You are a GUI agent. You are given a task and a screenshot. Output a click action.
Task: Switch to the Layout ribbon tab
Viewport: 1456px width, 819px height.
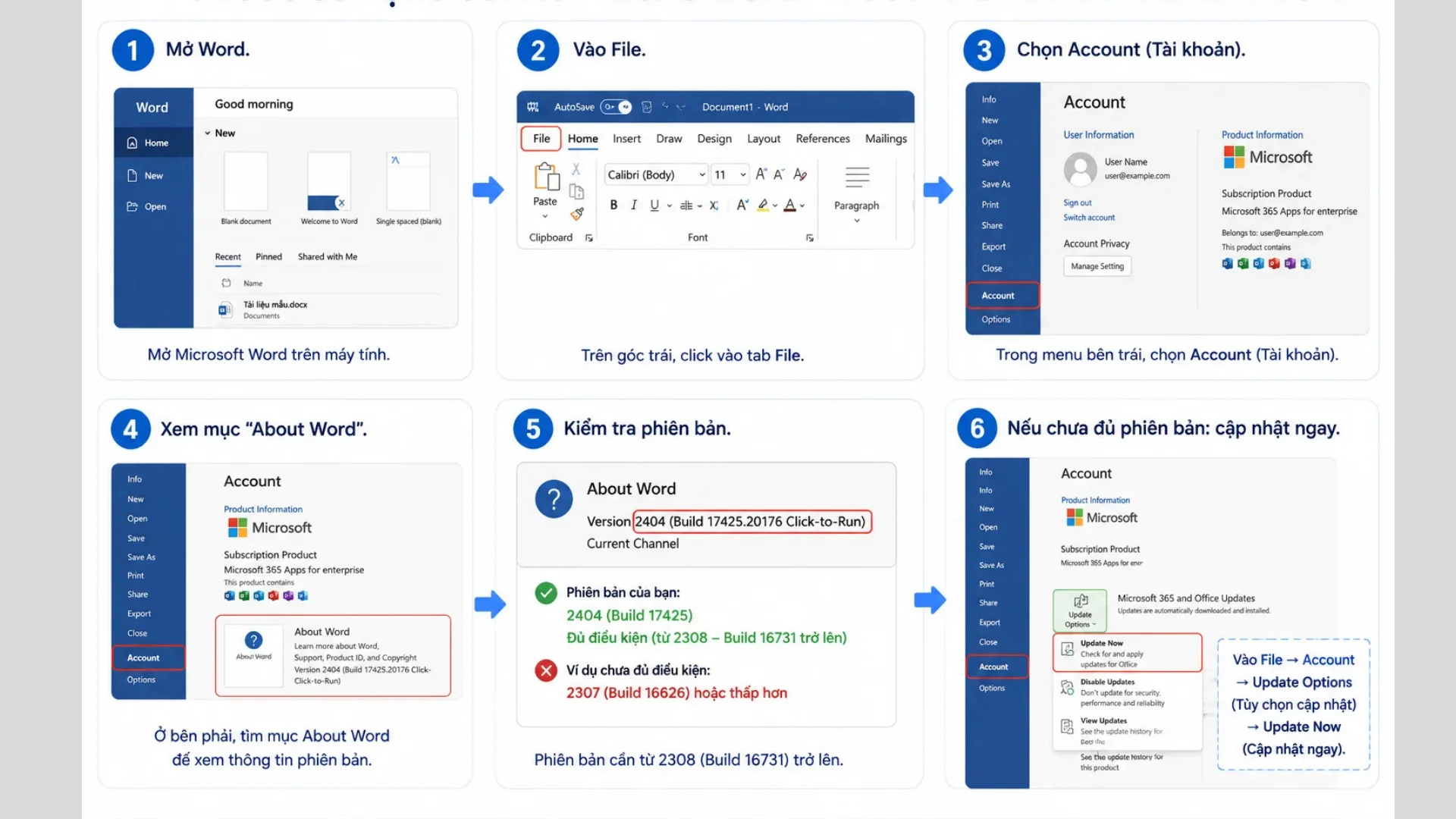764,139
